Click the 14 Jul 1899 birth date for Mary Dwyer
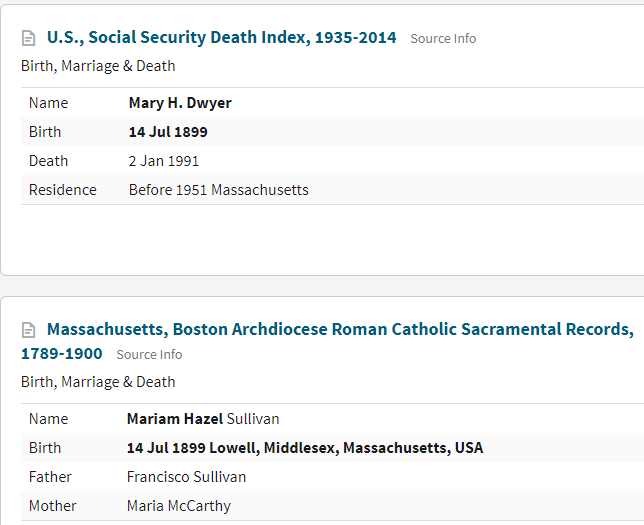 click(x=168, y=132)
